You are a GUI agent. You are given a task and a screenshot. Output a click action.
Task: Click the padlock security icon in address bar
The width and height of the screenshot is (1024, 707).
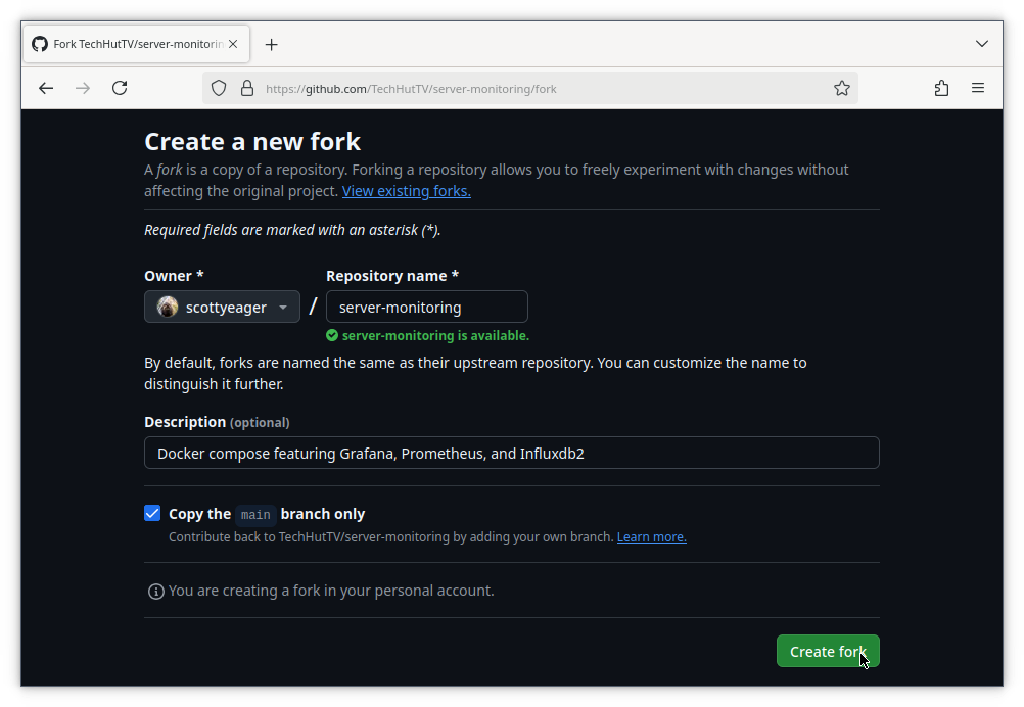point(247,88)
